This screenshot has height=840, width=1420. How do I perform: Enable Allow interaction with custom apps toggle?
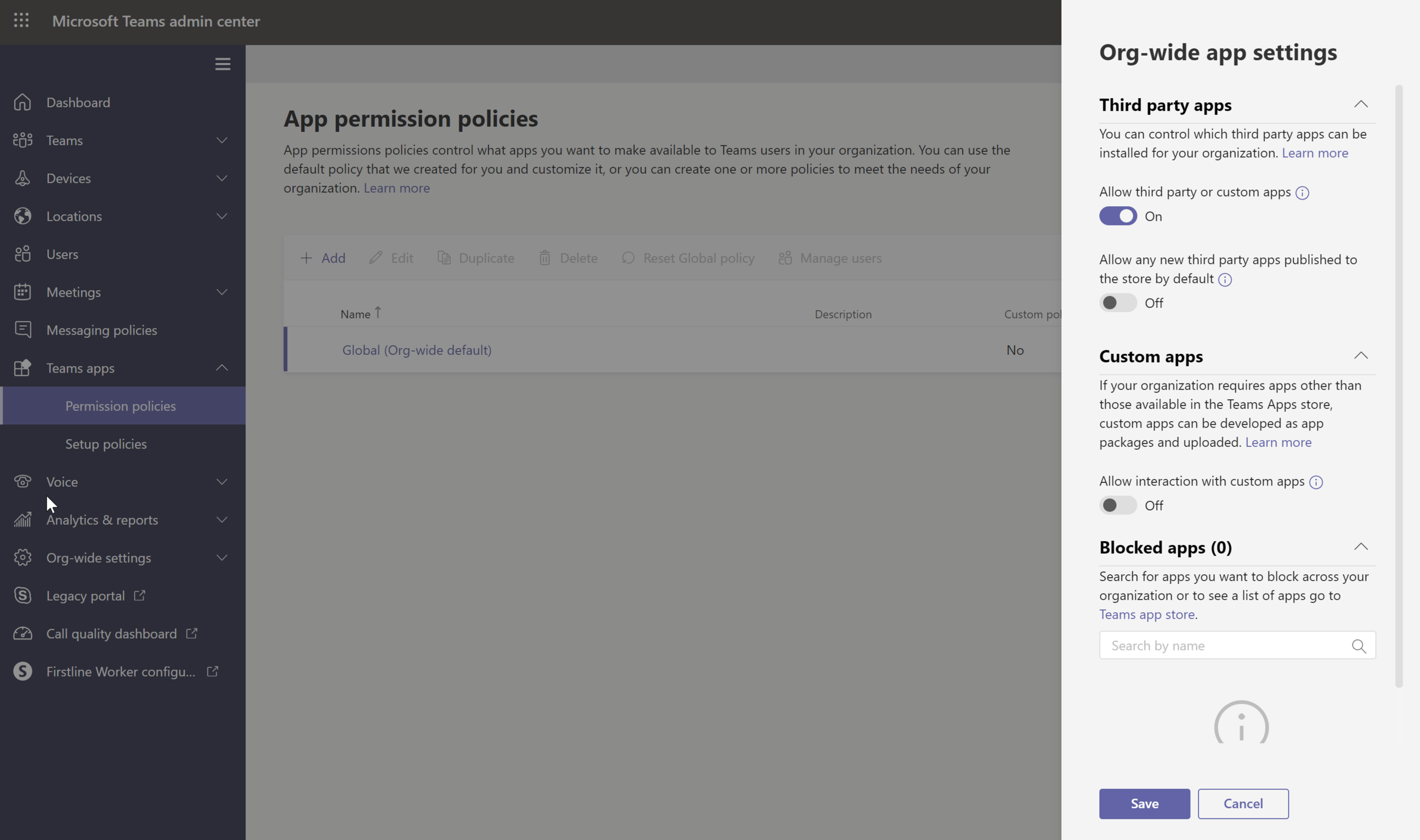click(x=1118, y=505)
